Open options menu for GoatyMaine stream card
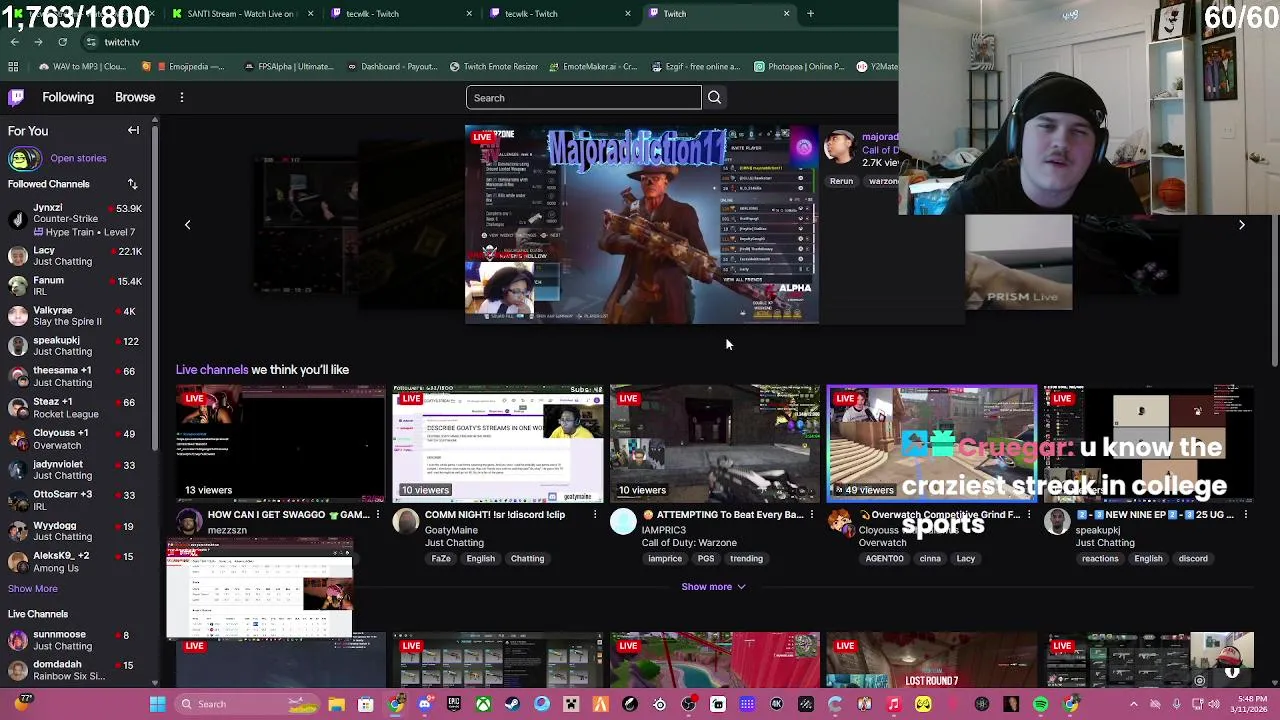 click(595, 515)
